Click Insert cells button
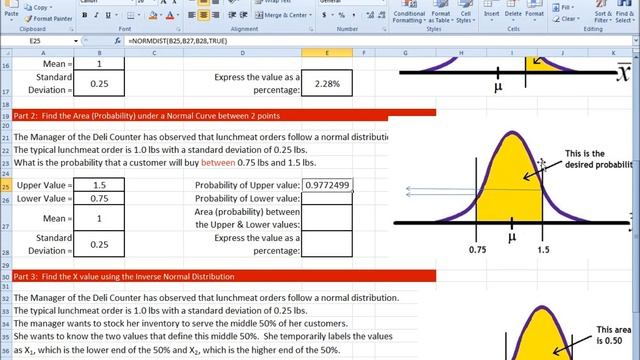This screenshot has height=360, width=640. 491,11
